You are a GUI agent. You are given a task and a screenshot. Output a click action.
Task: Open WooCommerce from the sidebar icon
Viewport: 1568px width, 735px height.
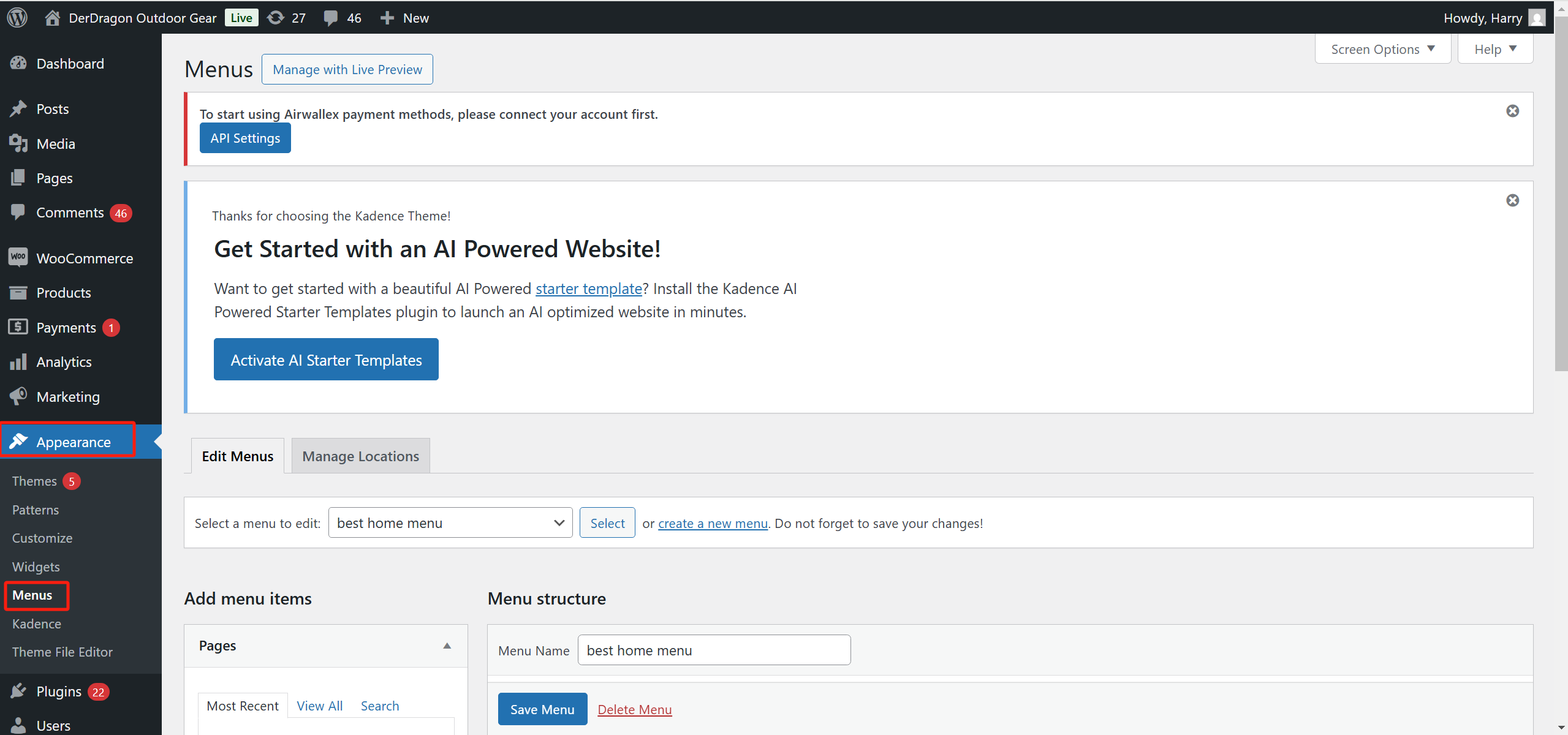click(x=18, y=257)
